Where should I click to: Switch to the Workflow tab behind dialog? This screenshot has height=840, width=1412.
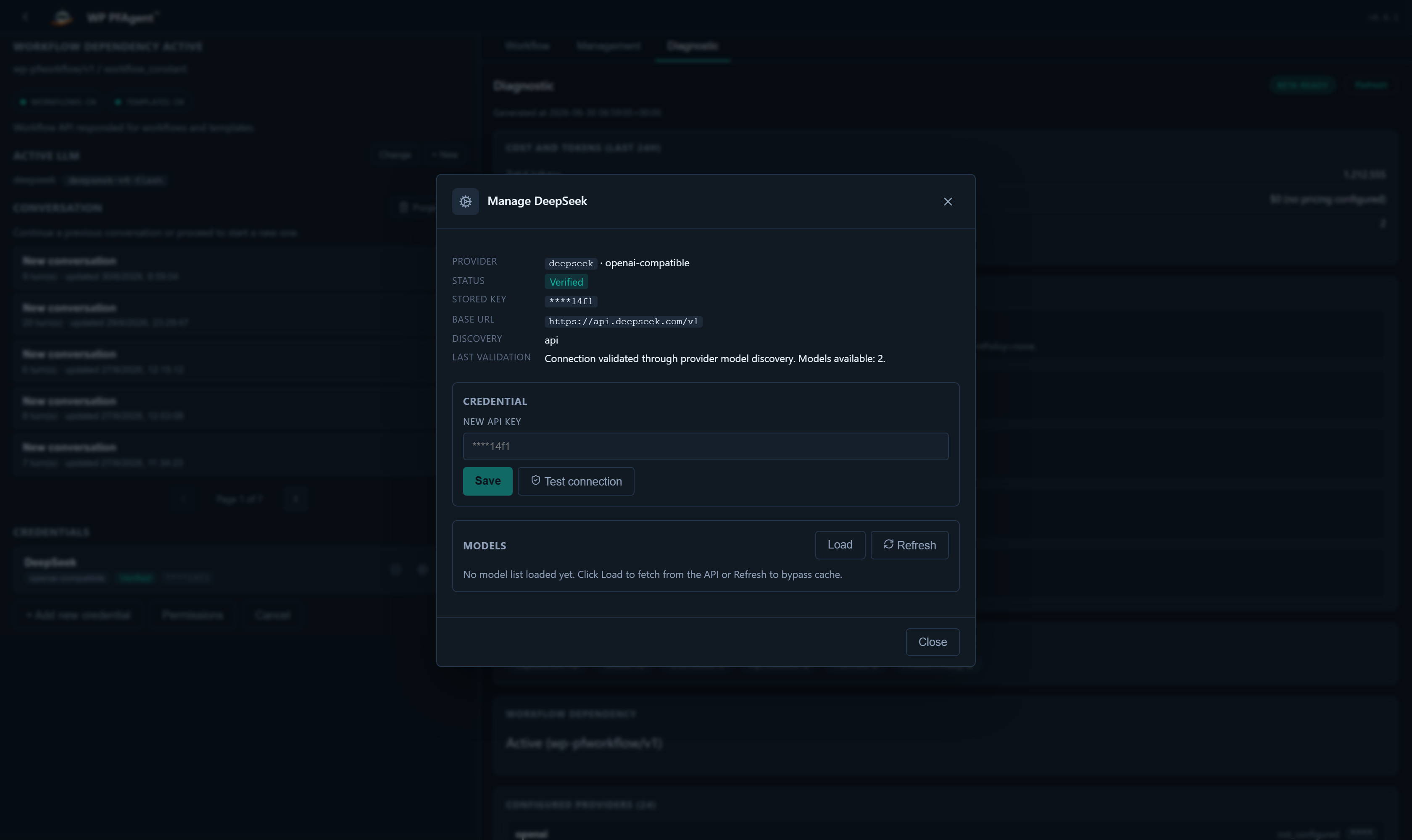point(527,46)
